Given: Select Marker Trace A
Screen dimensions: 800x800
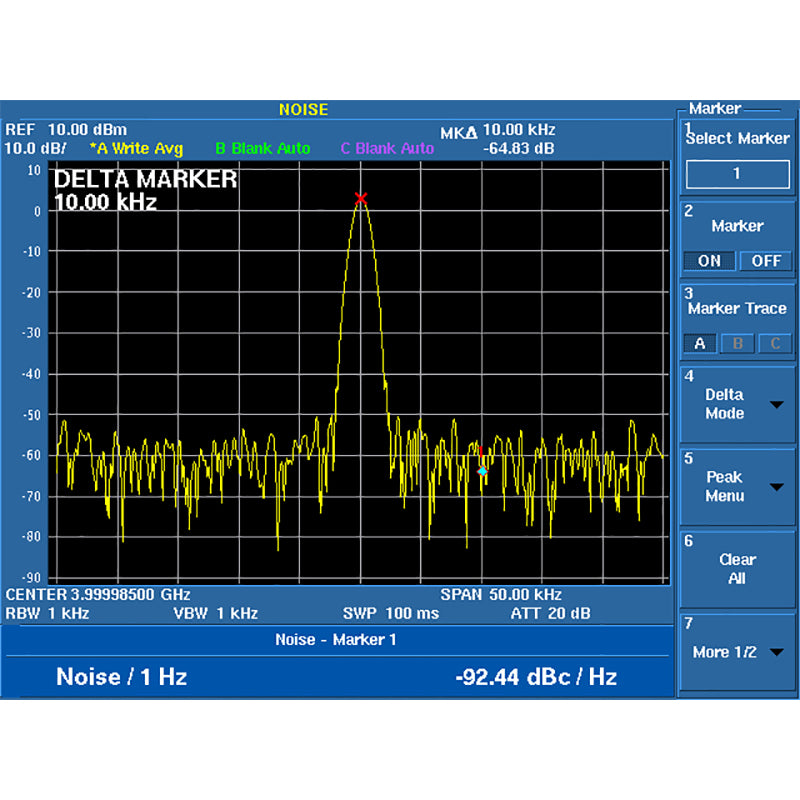Looking at the screenshot, I should [x=699, y=344].
